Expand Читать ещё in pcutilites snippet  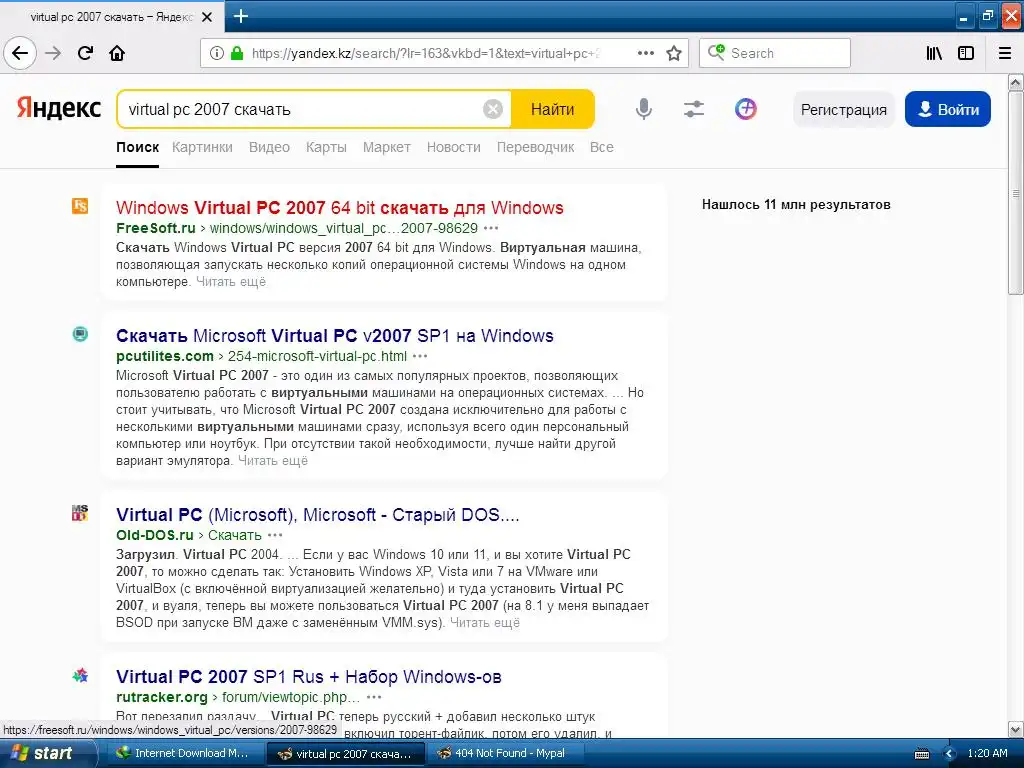pyautogui.click(x=273, y=460)
